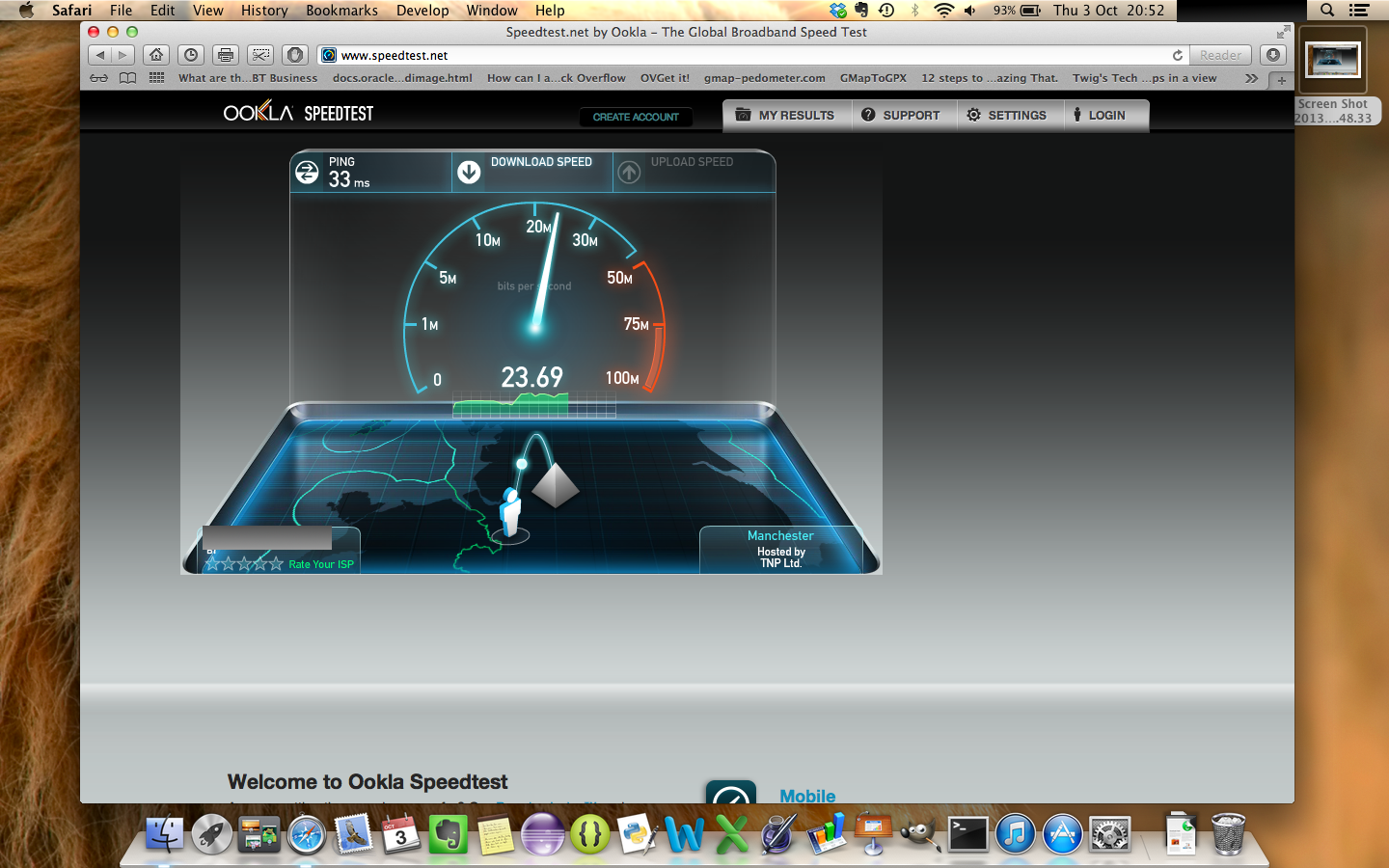
Task: Reload the page with the refresh arrow
Action: 1177,55
